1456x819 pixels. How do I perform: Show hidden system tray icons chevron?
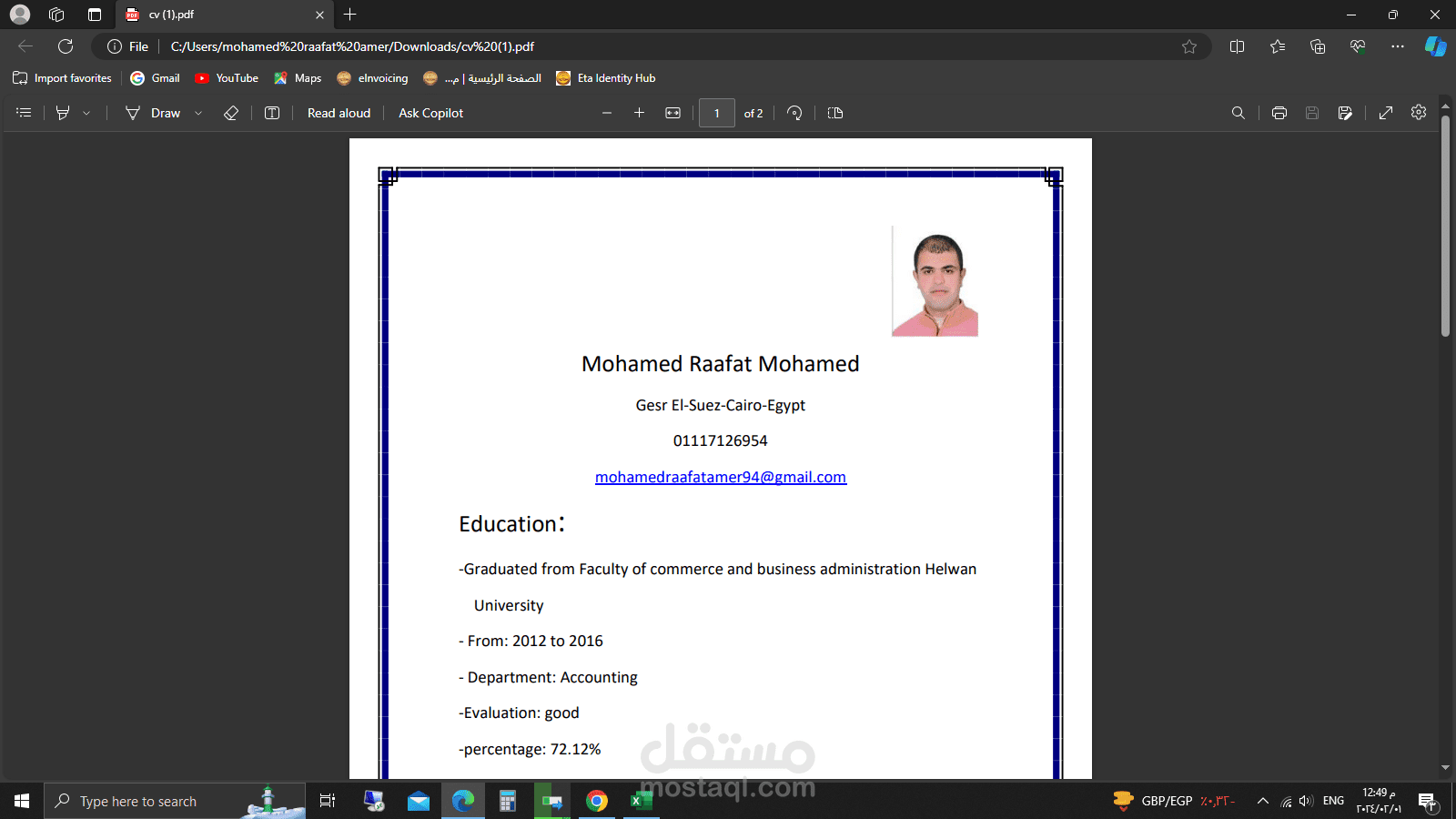1262,801
